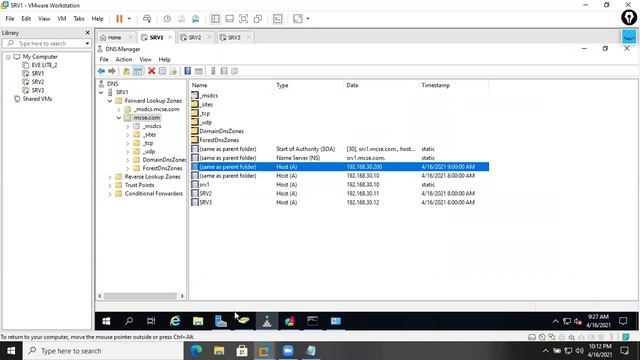Click the red delete X icon
The image size is (640, 360).
151,71
